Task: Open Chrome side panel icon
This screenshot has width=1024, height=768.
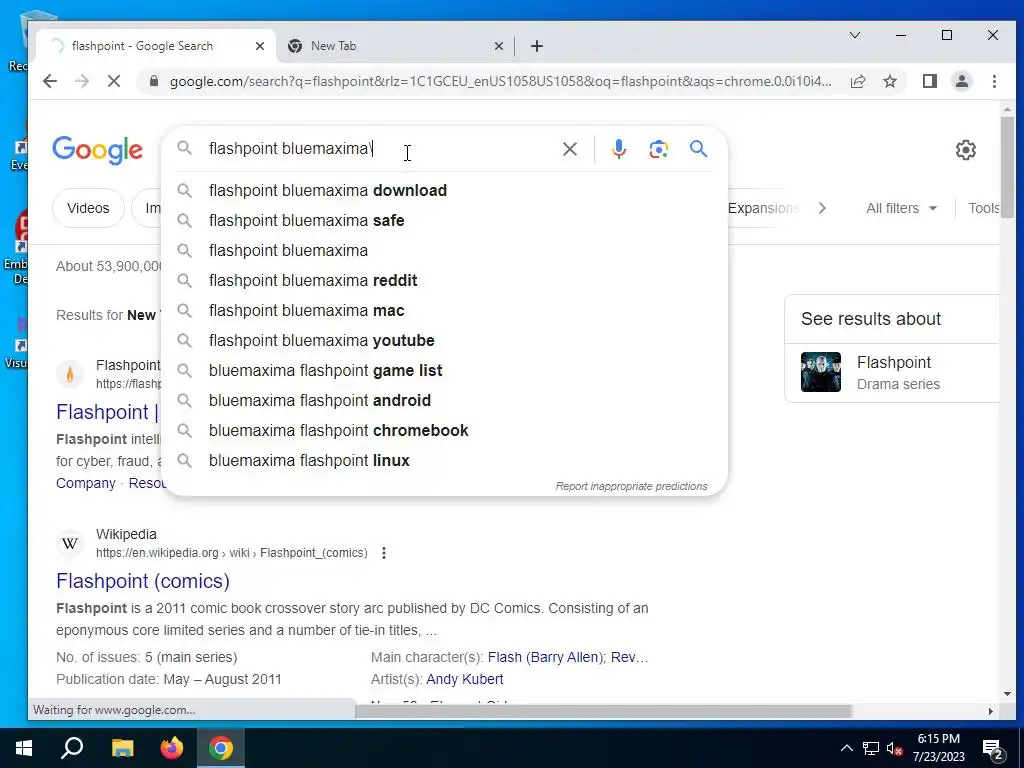Action: [929, 81]
